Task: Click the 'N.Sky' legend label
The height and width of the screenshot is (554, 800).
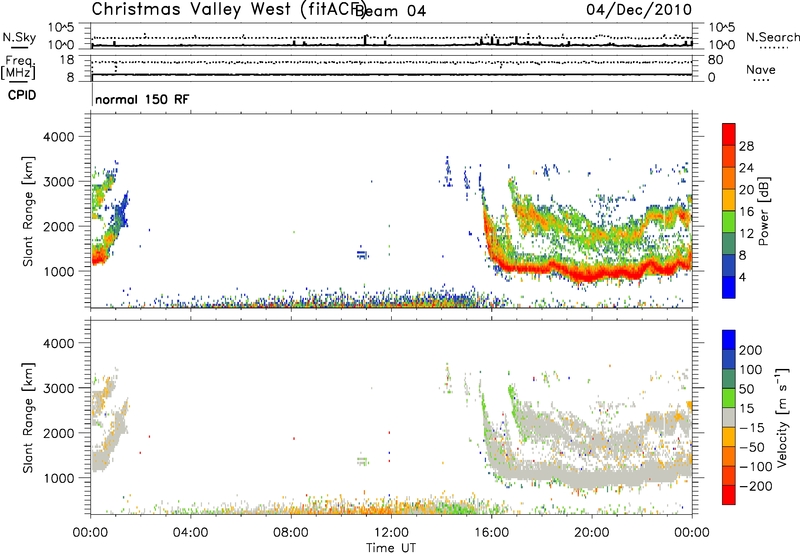Action: (19, 37)
